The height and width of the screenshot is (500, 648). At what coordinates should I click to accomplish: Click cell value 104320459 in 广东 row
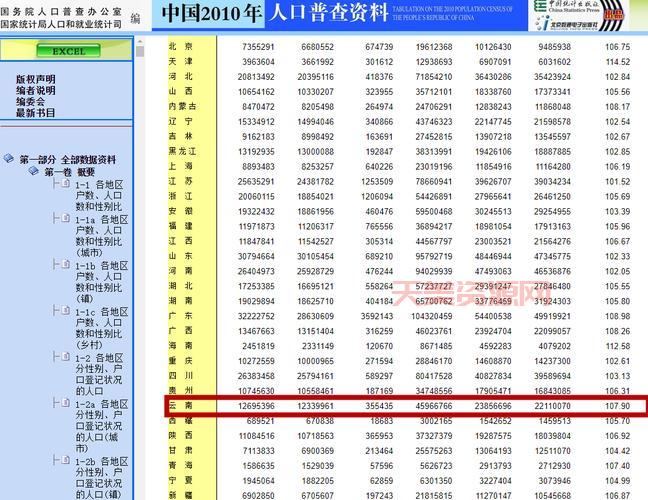[x=431, y=316]
